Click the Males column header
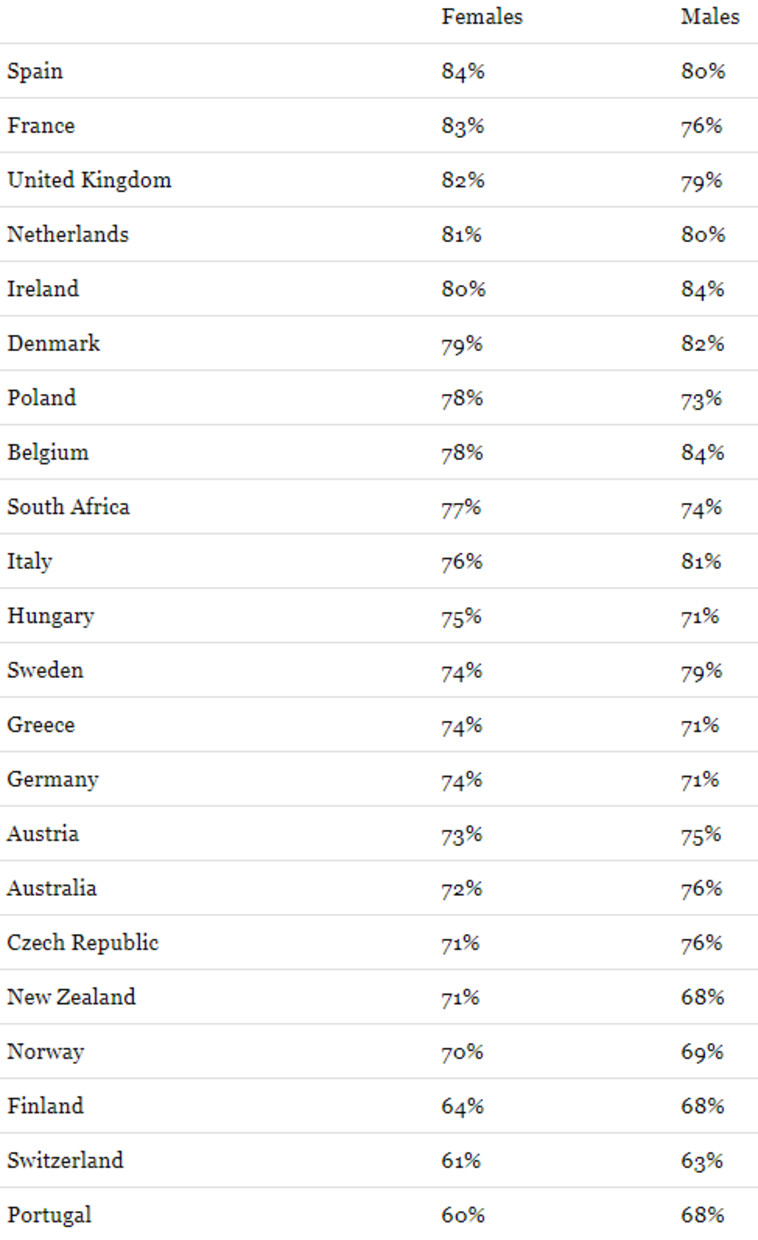The width and height of the screenshot is (758, 1240). click(710, 17)
